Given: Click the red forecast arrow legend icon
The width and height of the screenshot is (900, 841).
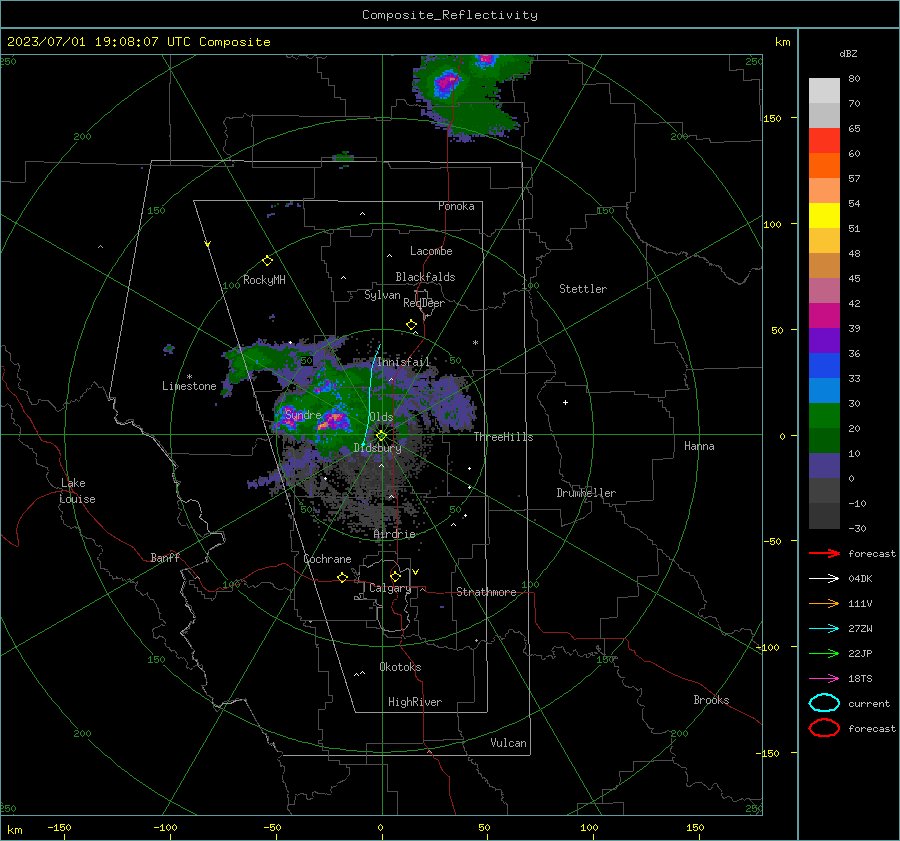Looking at the screenshot, I should (x=824, y=553).
